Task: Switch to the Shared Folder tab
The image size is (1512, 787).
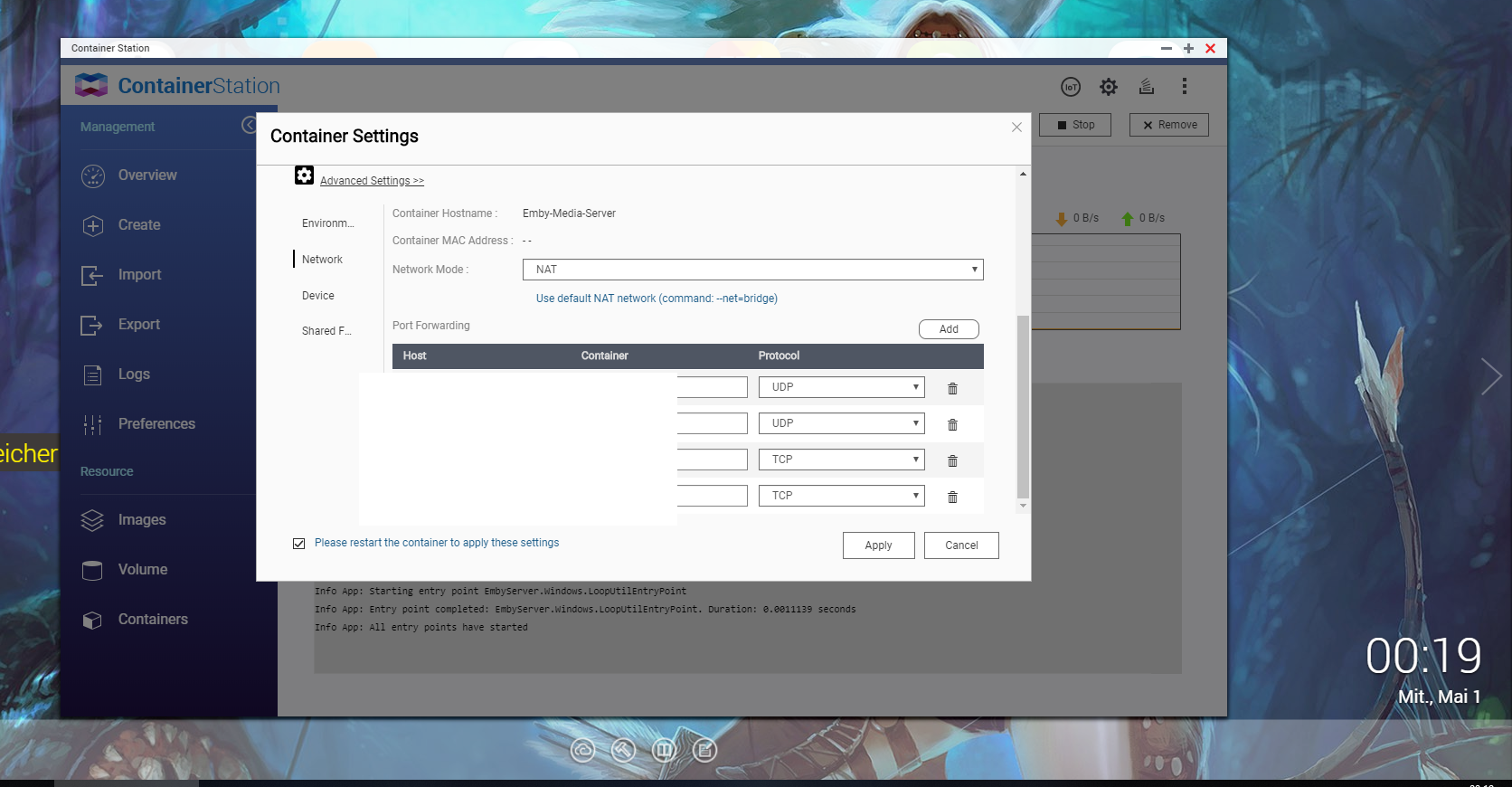Action: coord(326,331)
